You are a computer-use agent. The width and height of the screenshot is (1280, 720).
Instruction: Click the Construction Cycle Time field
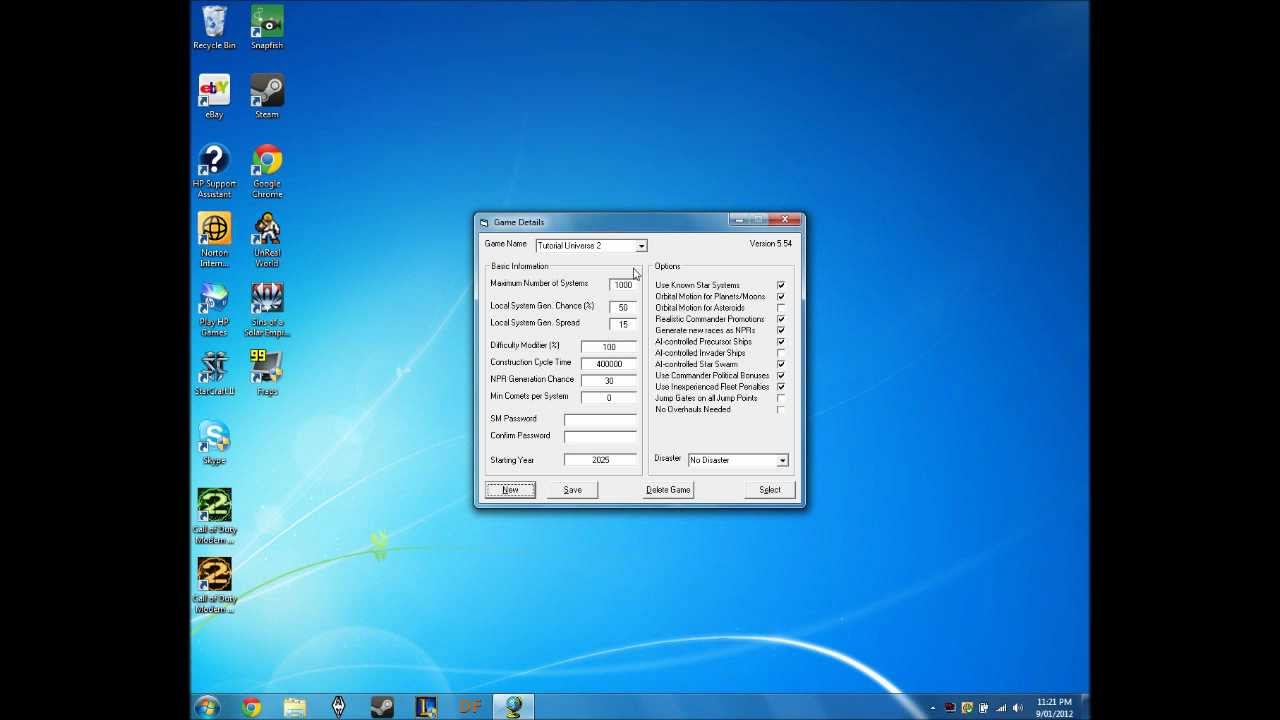pos(608,364)
